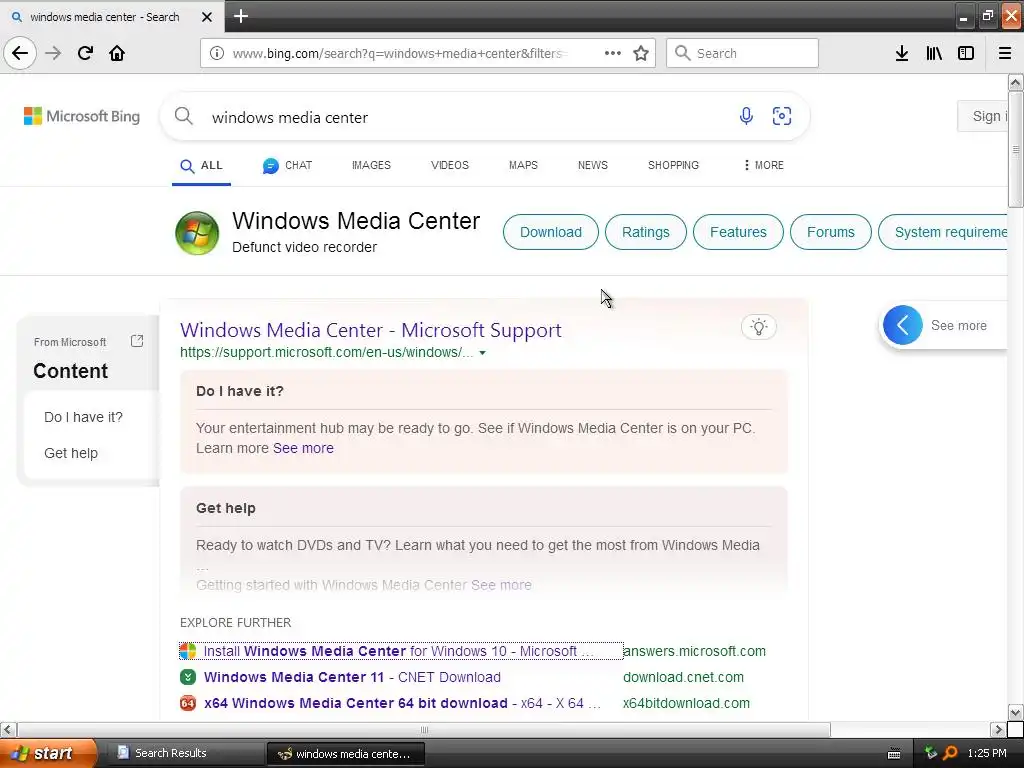
Task: Click the Ratings pill button
Action: tap(645, 232)
